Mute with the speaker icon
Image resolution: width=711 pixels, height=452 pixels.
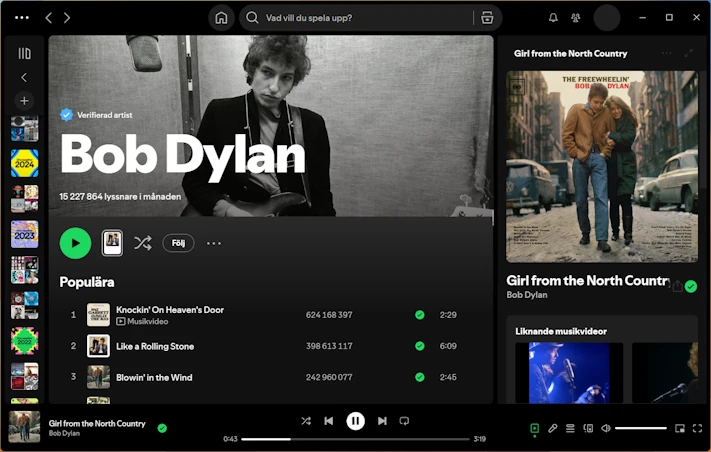(606, 428)
